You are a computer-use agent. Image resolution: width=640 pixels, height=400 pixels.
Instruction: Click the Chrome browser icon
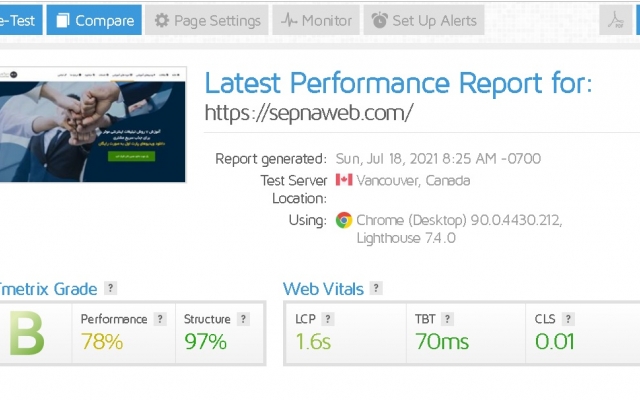(344, 220)
